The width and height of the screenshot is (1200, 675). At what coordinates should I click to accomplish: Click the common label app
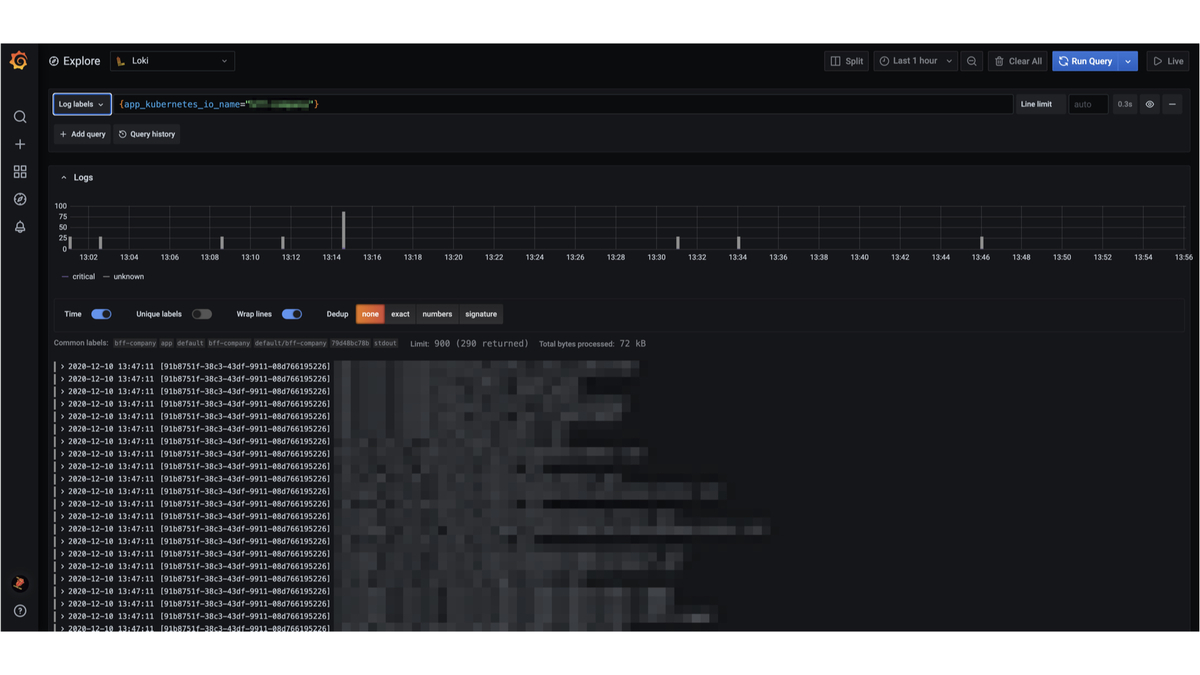[167, 343]
